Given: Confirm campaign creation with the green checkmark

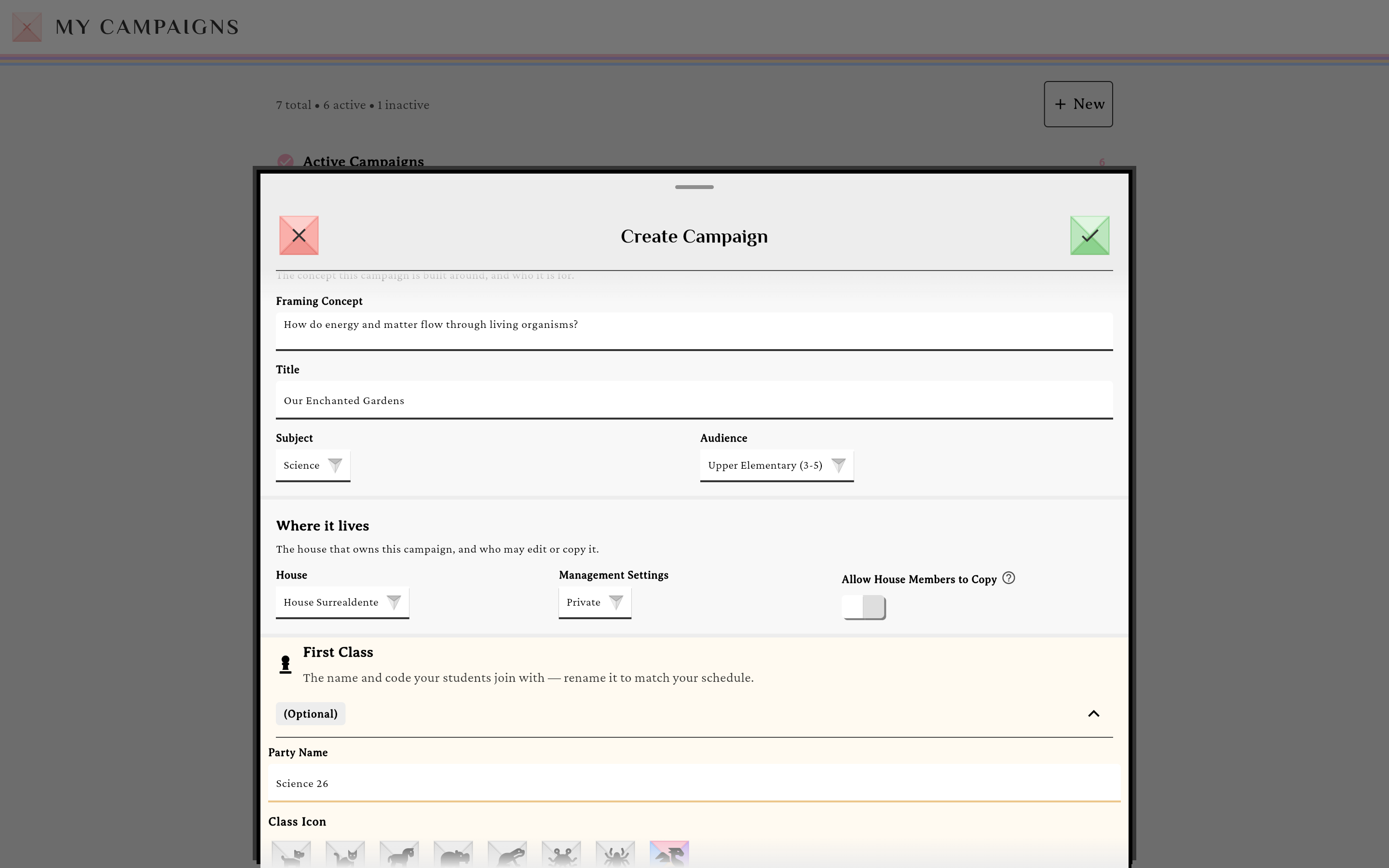Looking at the screenshot, I should click(1089, 235).
